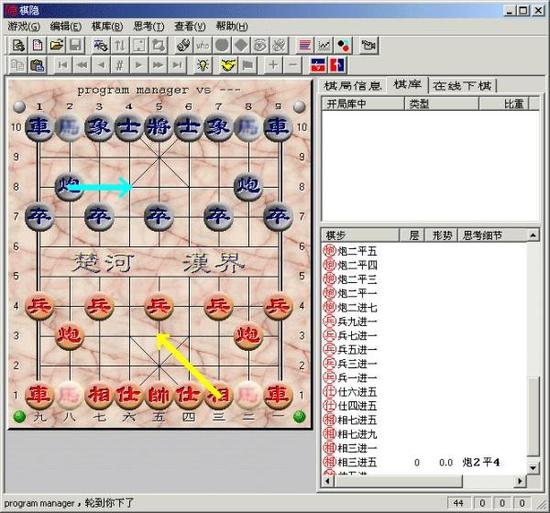
Task: Click the lightbulb hint icon
Action: point(202,65)
